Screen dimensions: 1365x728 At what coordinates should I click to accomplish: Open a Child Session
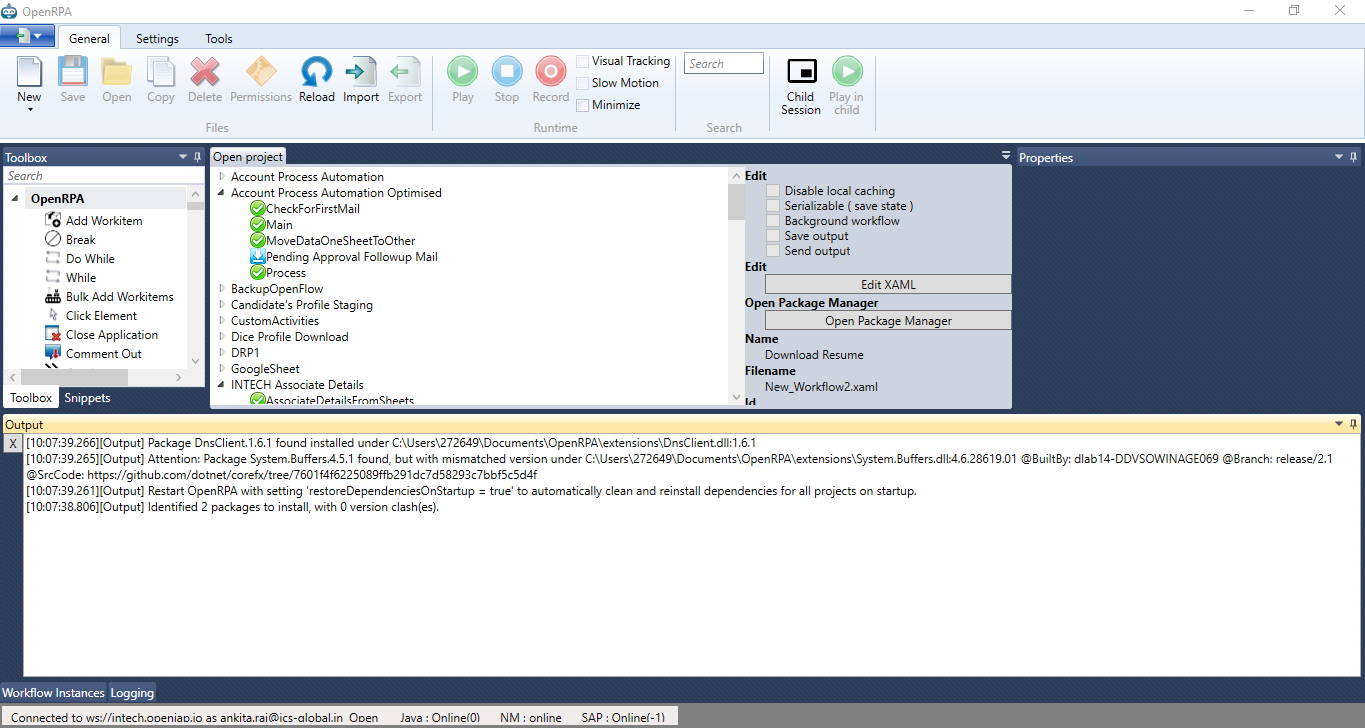(801, 73)
